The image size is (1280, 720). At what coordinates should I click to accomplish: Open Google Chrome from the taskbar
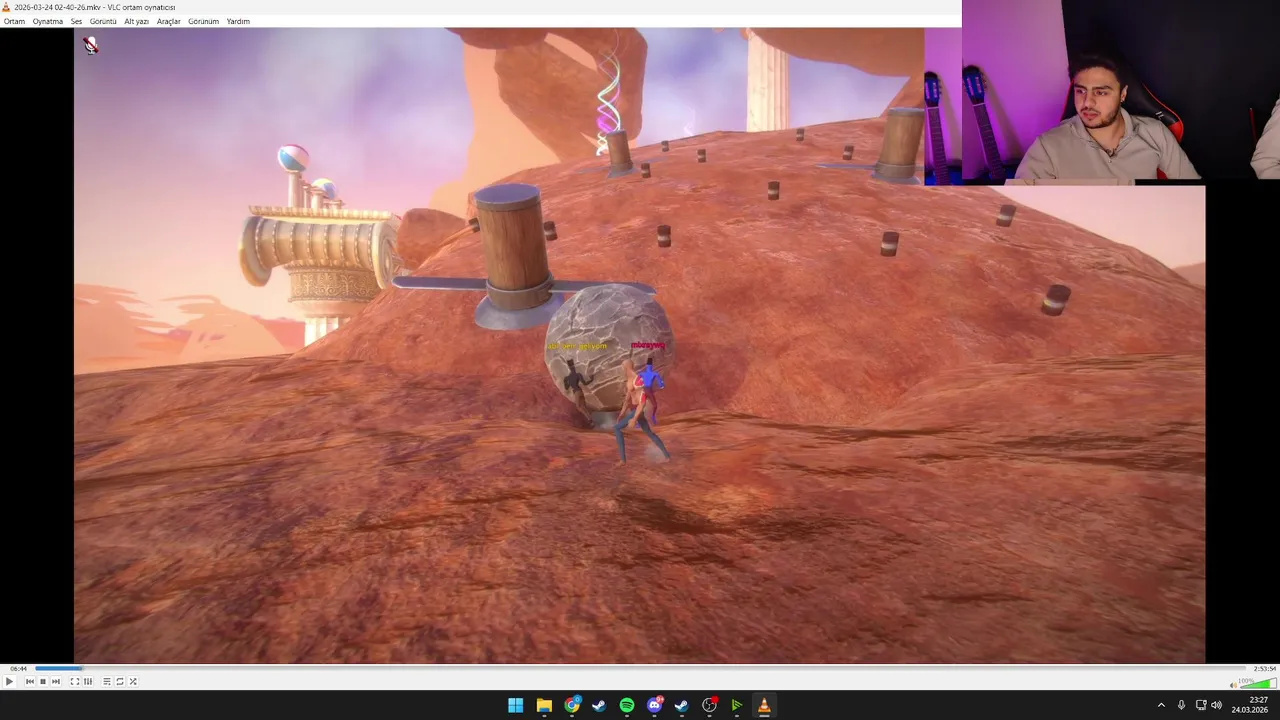click(x=572, y=705)
